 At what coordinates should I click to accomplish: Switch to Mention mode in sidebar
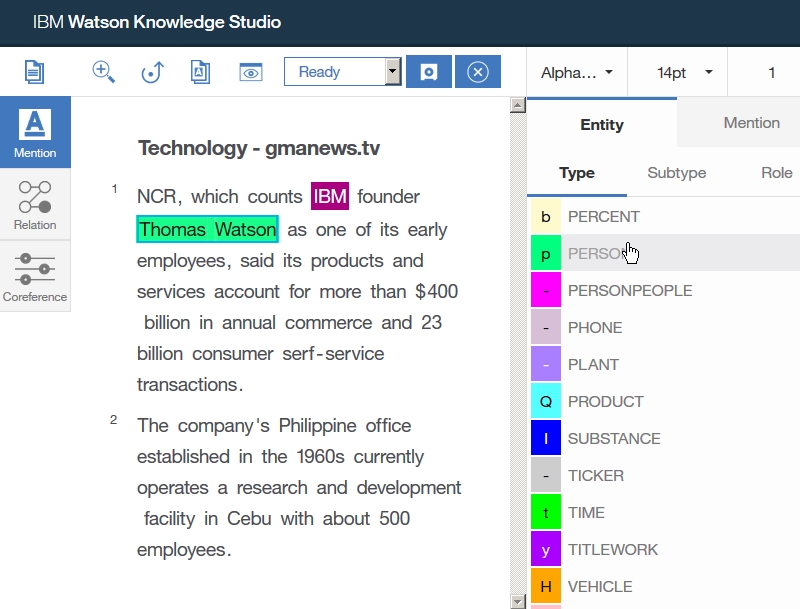pos(35,132)
